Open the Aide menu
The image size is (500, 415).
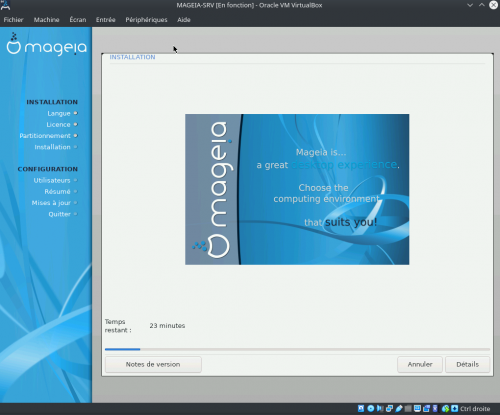pos(184,20)
